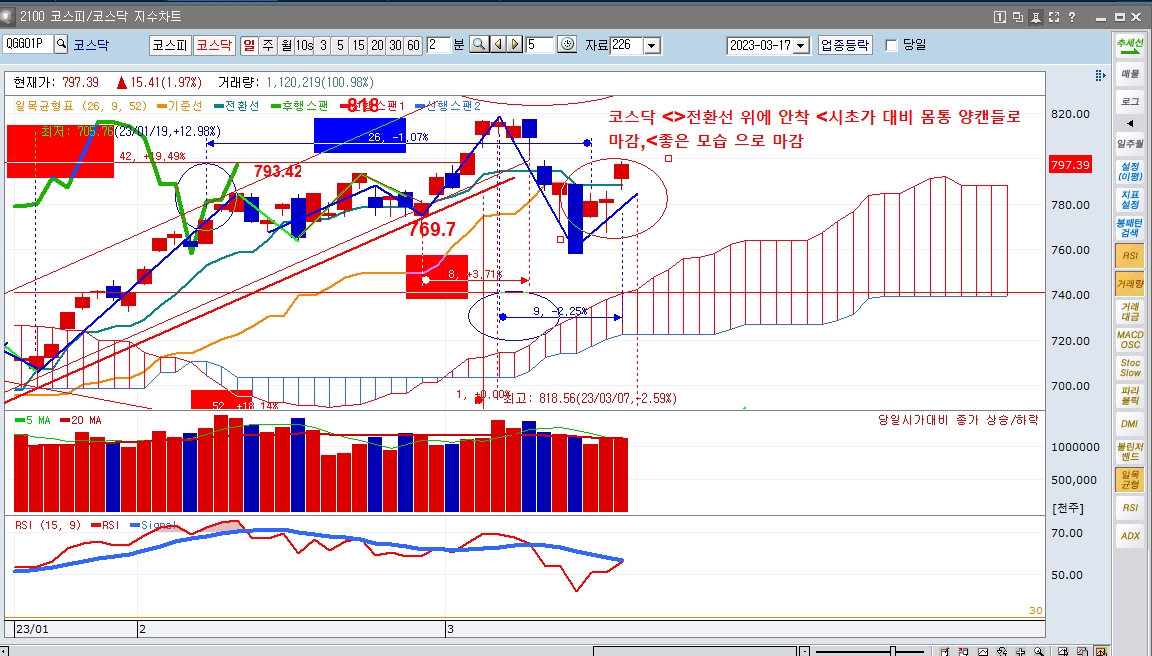Image resolution: width=1152 pixels, height=656 pixels.
Task: Click the zoom slider handle in the bottom bar
Action: 893,651
